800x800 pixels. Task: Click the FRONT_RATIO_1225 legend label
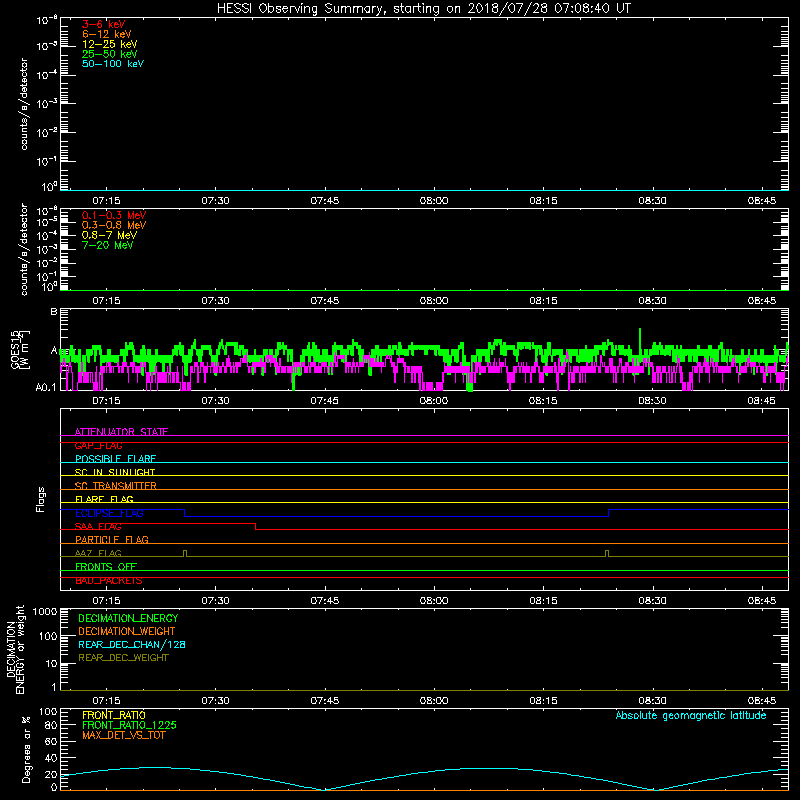point(130,725)
